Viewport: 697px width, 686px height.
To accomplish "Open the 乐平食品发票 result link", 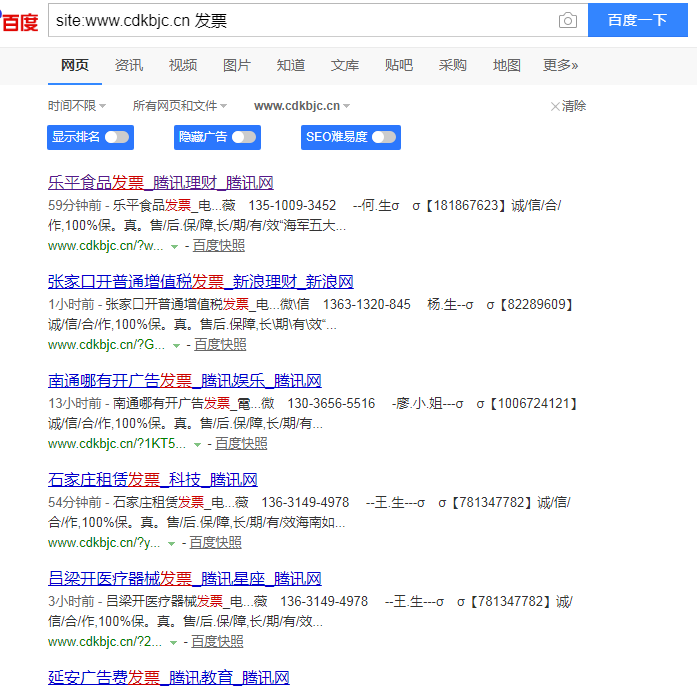I will click(x=160, y=183).
